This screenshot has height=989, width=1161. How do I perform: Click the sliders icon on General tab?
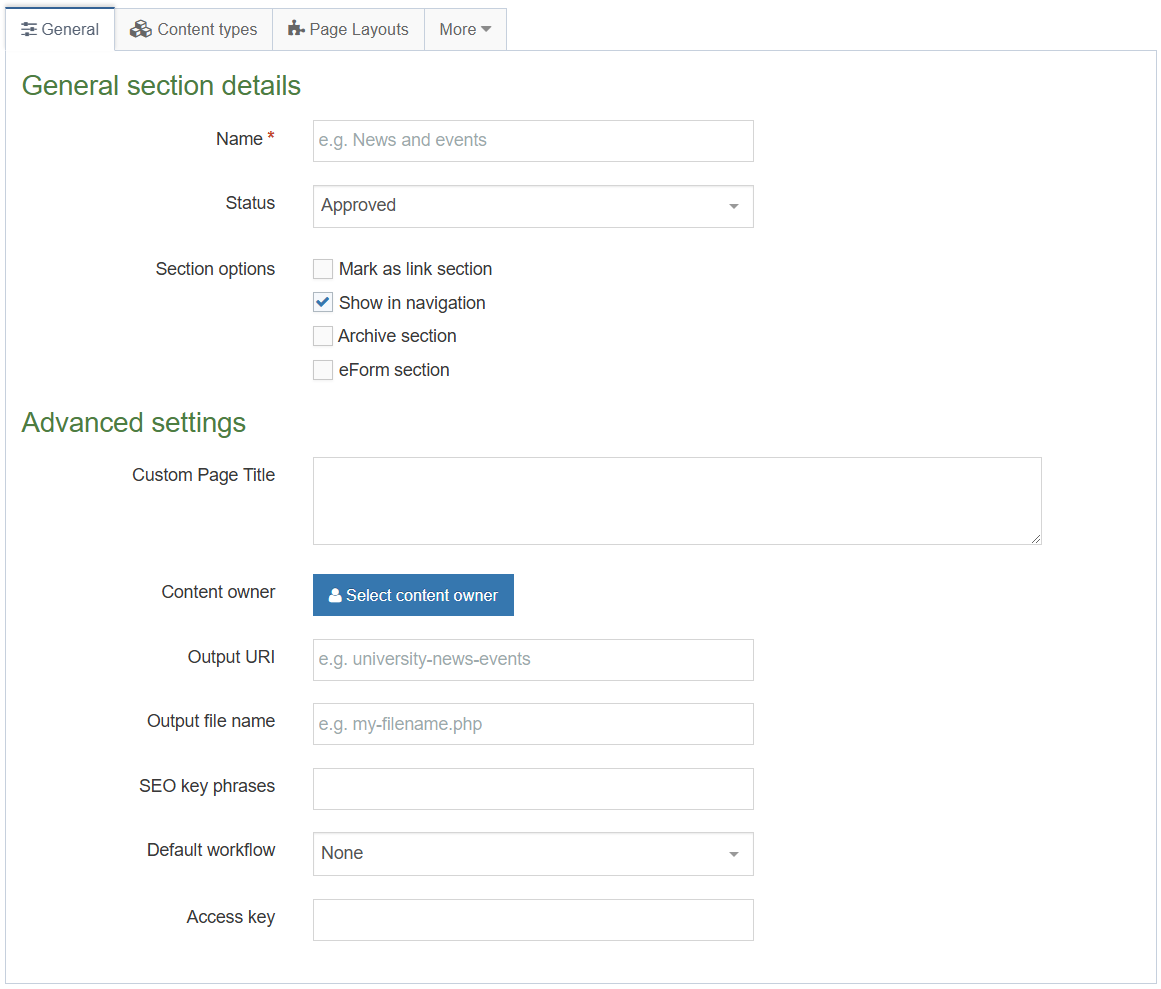29,30
